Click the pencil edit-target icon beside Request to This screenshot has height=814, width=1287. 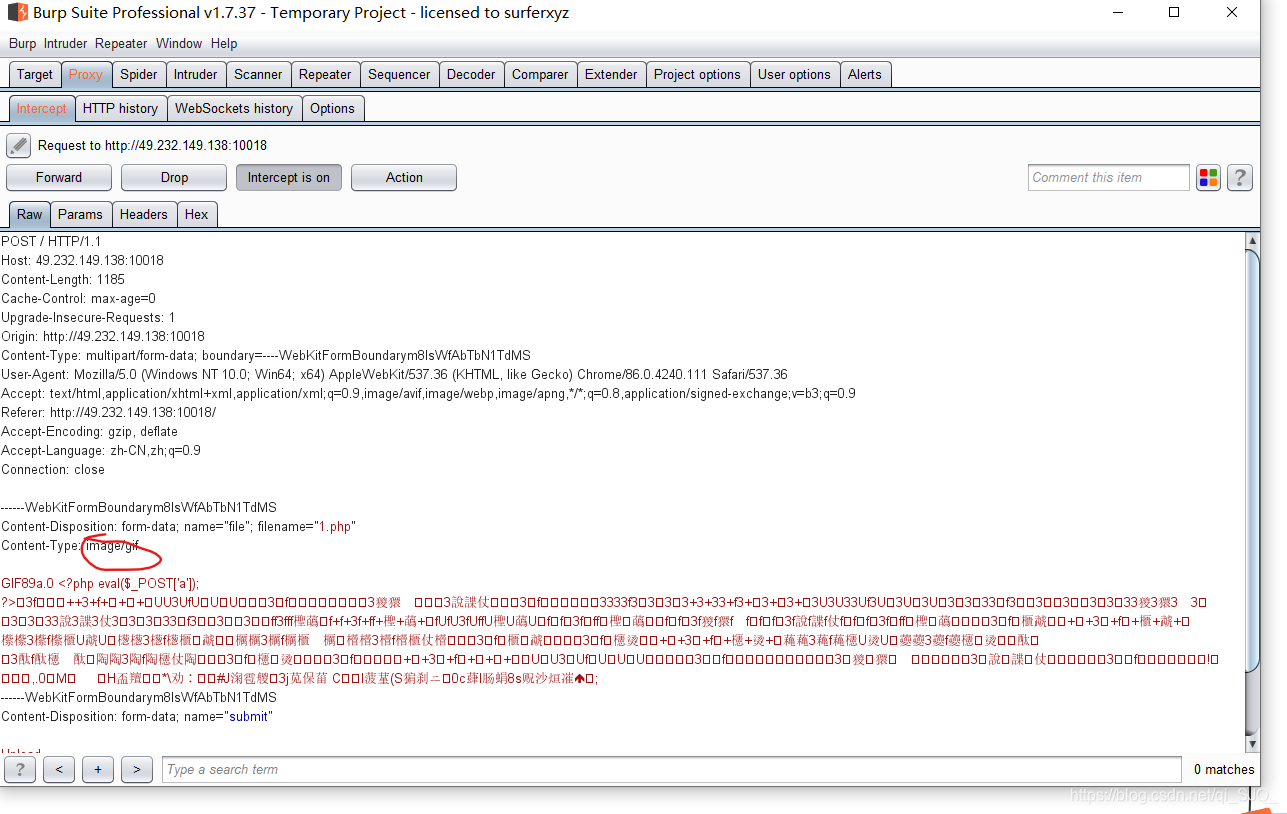(18, 145)
